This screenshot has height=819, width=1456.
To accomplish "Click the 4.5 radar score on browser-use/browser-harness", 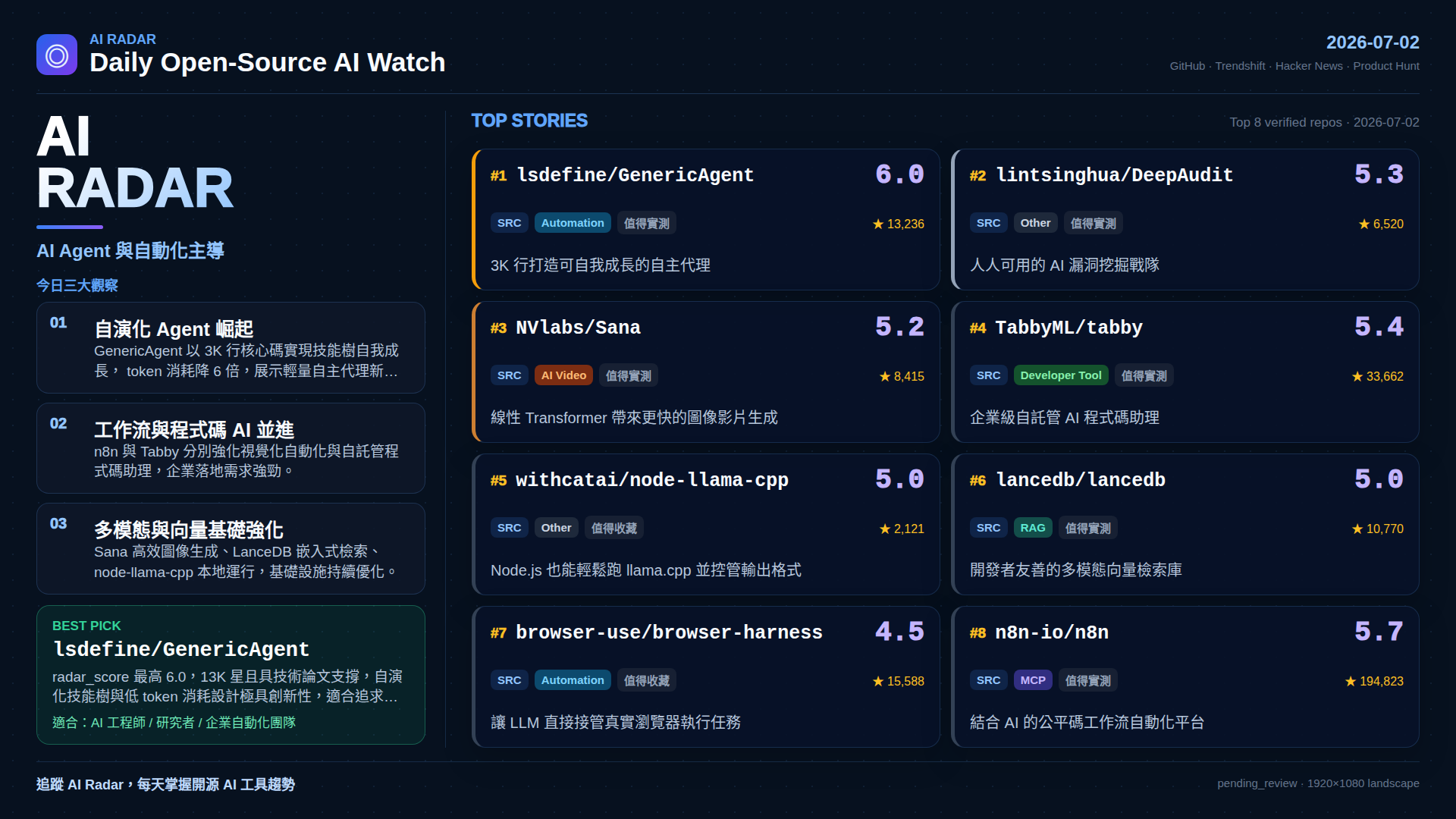I will (x=900, y=632).
